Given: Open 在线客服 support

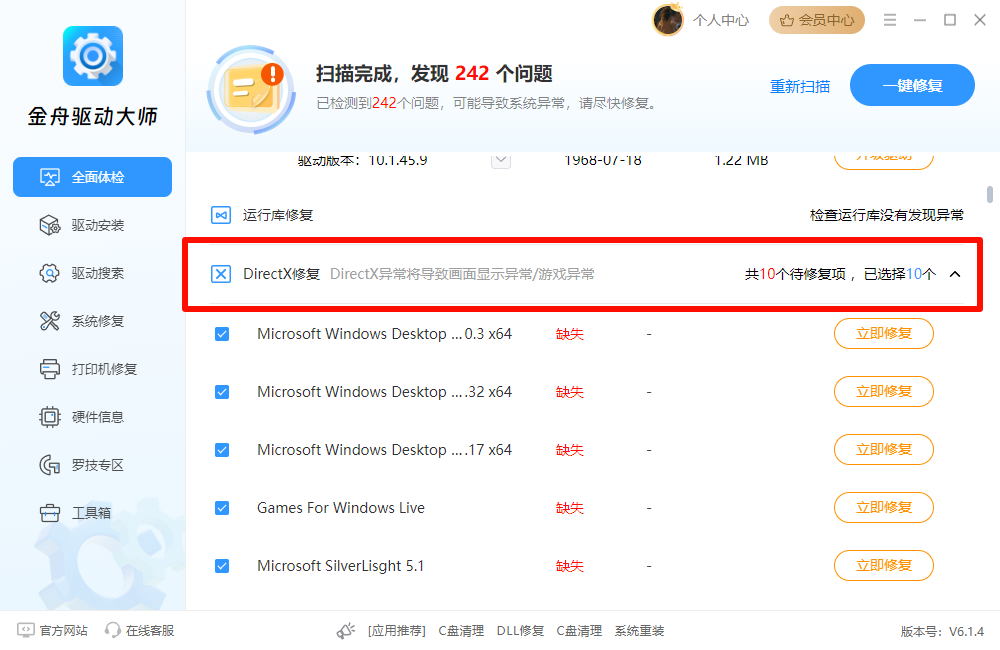Looking at the screenshot, I should tap(149, 631).
